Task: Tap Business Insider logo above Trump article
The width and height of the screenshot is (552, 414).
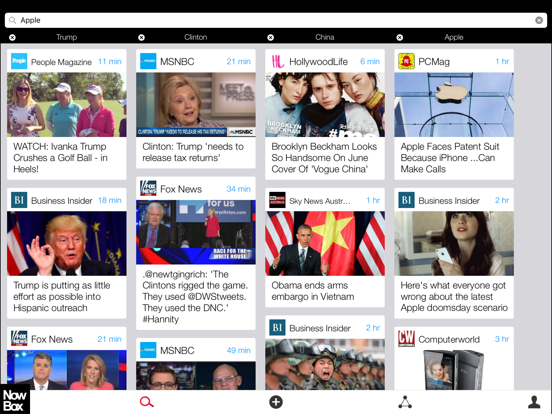Action: click(19, 200)
